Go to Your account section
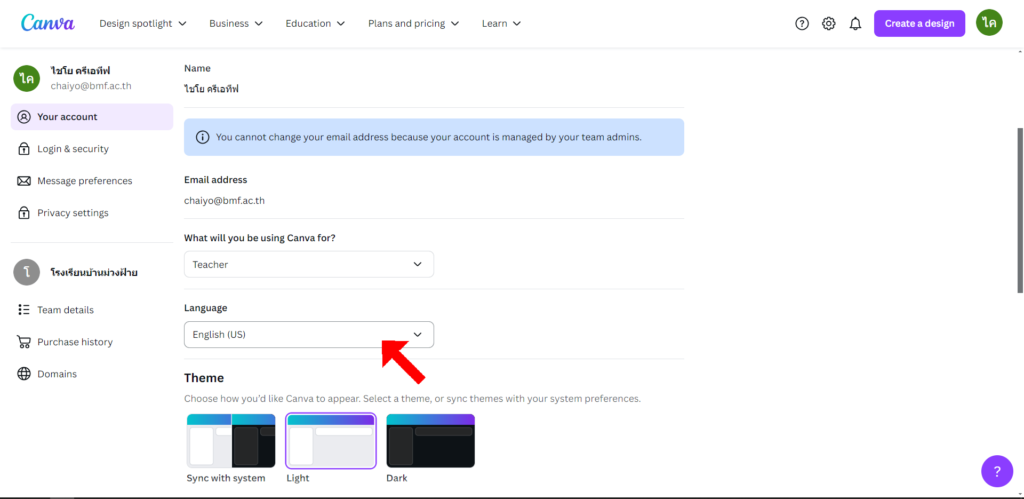 [92, 117]
